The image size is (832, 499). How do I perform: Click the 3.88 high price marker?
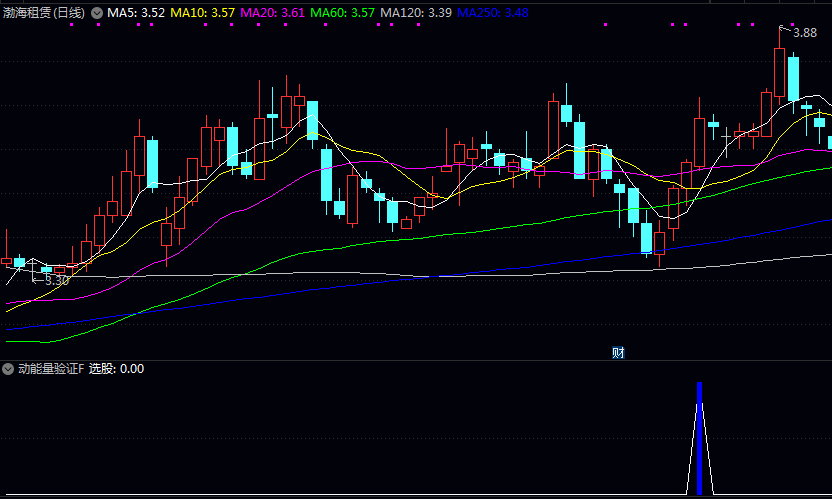point(805,33)
